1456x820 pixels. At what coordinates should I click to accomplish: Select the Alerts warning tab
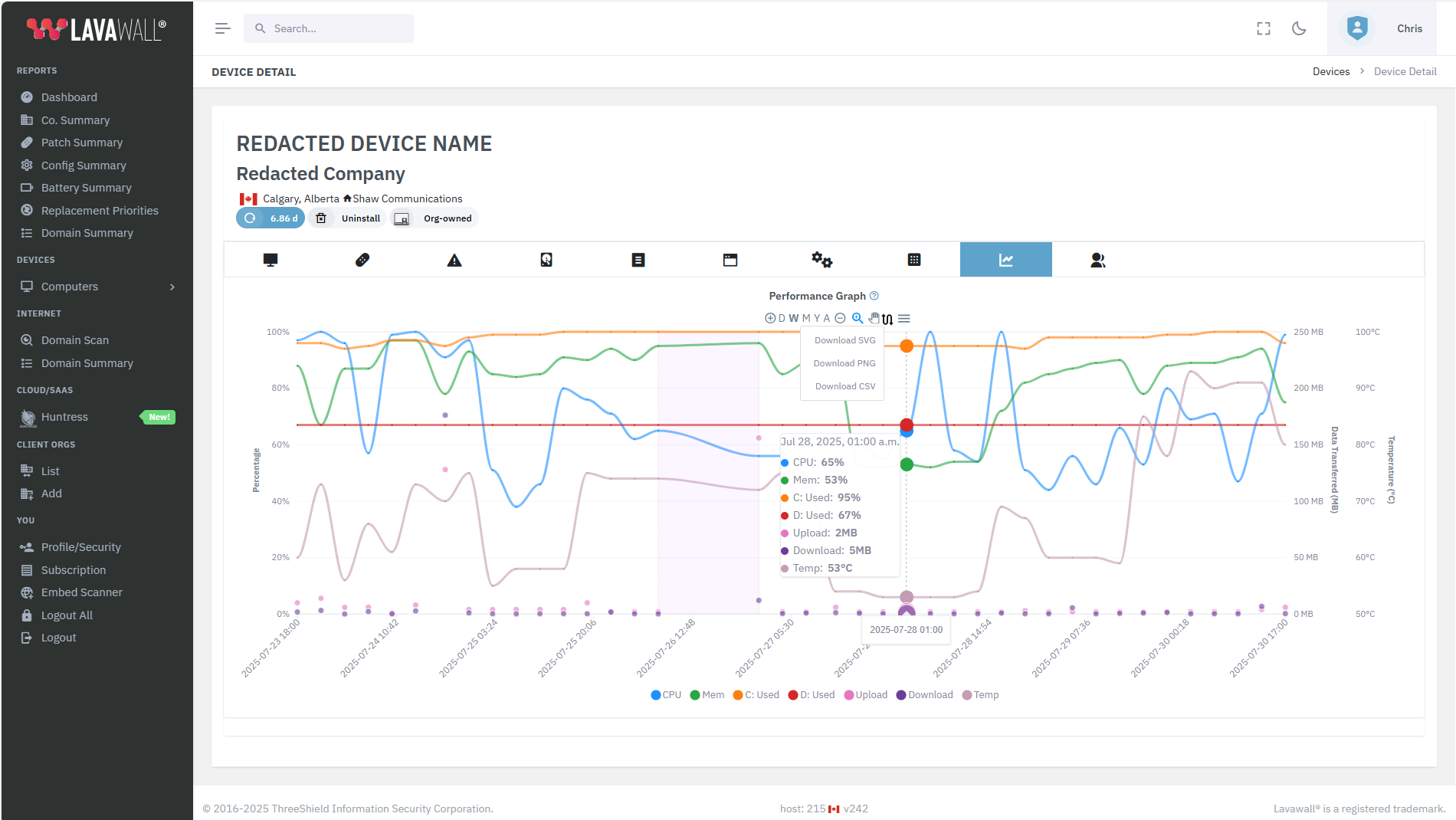(x=454, y=259)
